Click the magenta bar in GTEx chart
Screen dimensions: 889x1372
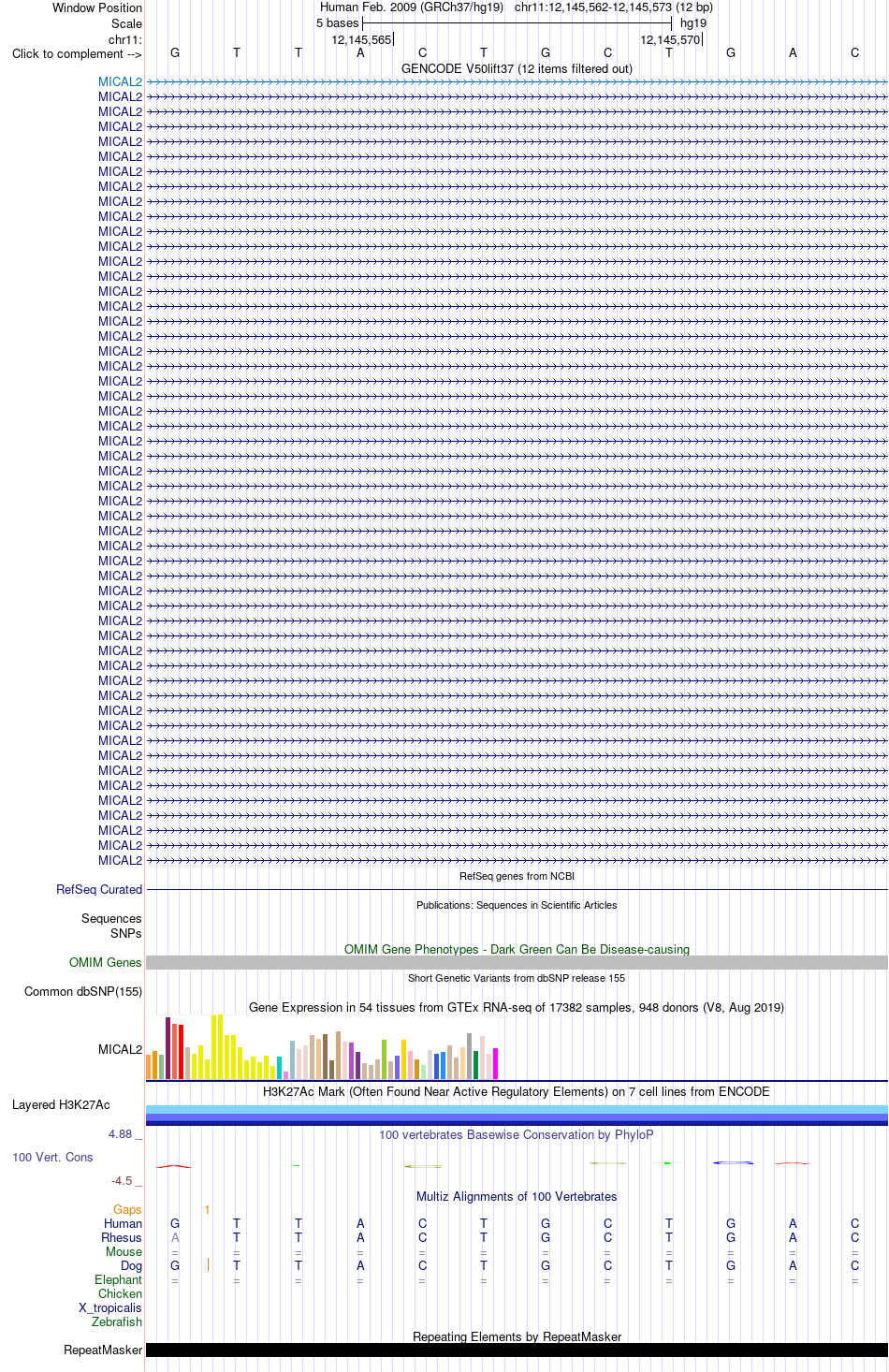coord(495,1064)
